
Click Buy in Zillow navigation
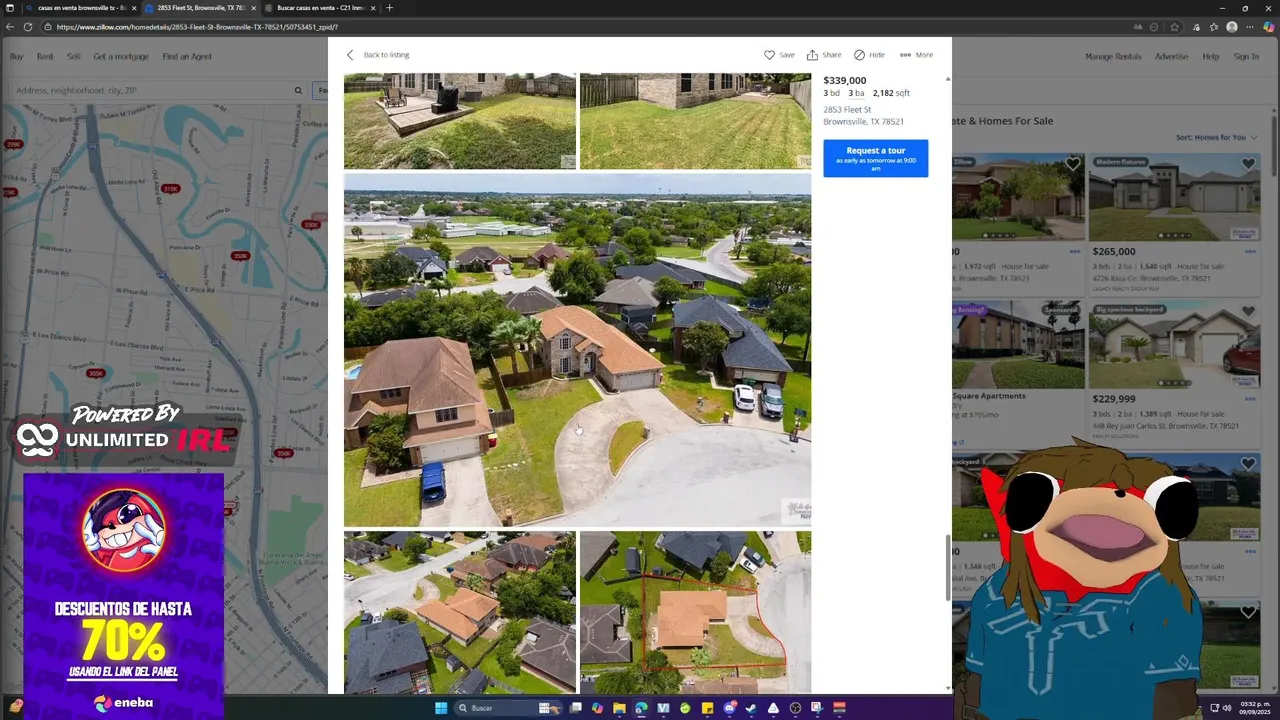point(16,57)
